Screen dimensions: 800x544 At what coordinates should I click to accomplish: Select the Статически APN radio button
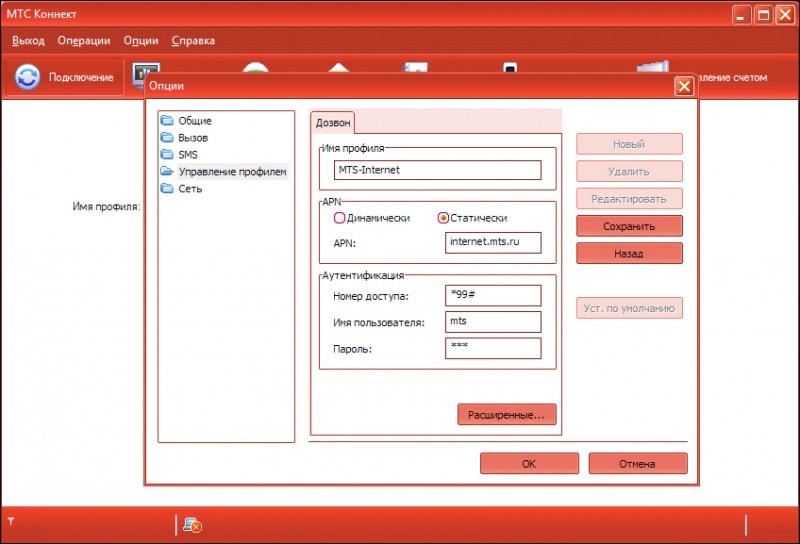click(443, 218)
